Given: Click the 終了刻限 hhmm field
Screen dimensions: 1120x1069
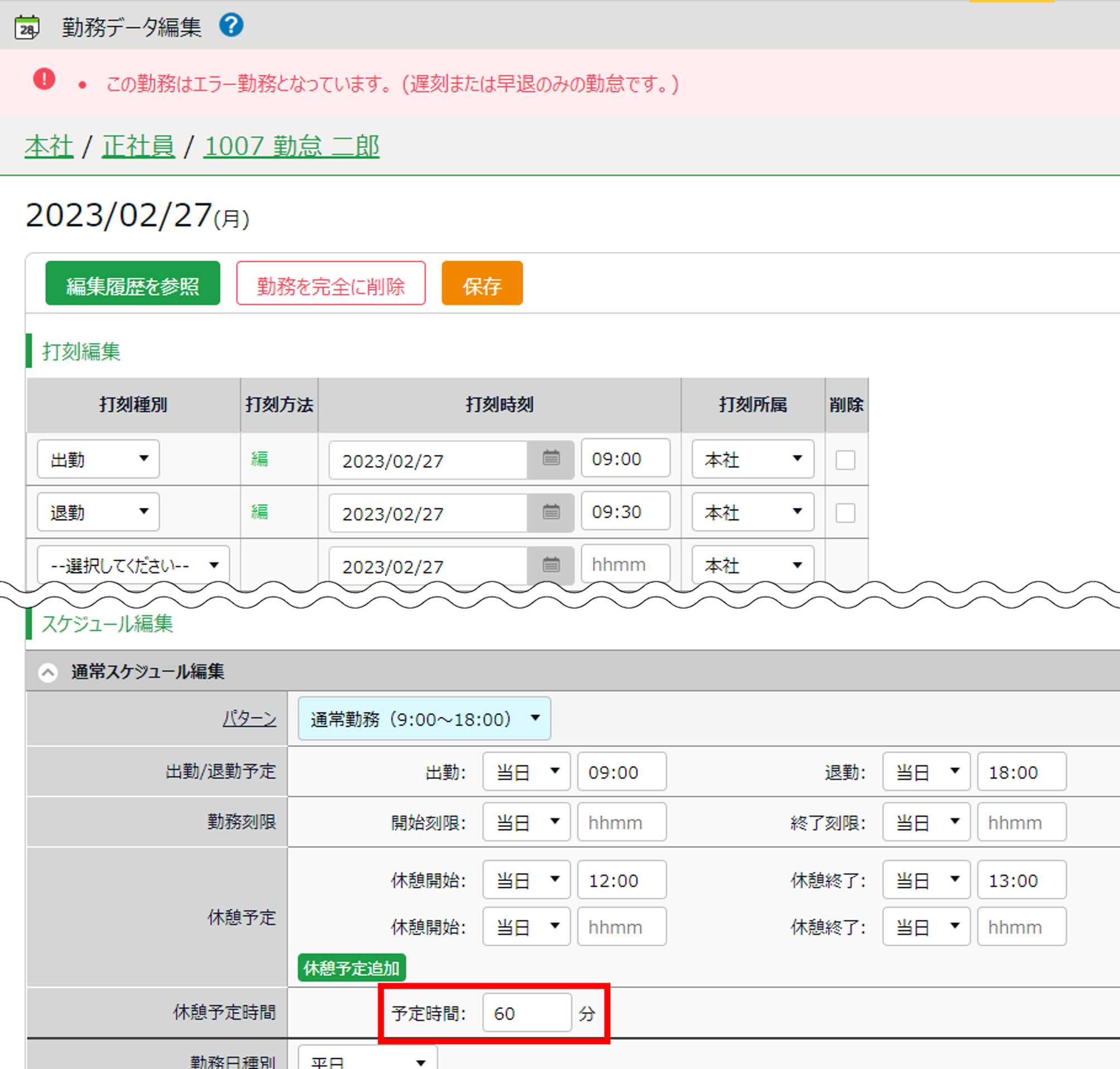Looking at the screenshot, I should (x=1021, y=822).
